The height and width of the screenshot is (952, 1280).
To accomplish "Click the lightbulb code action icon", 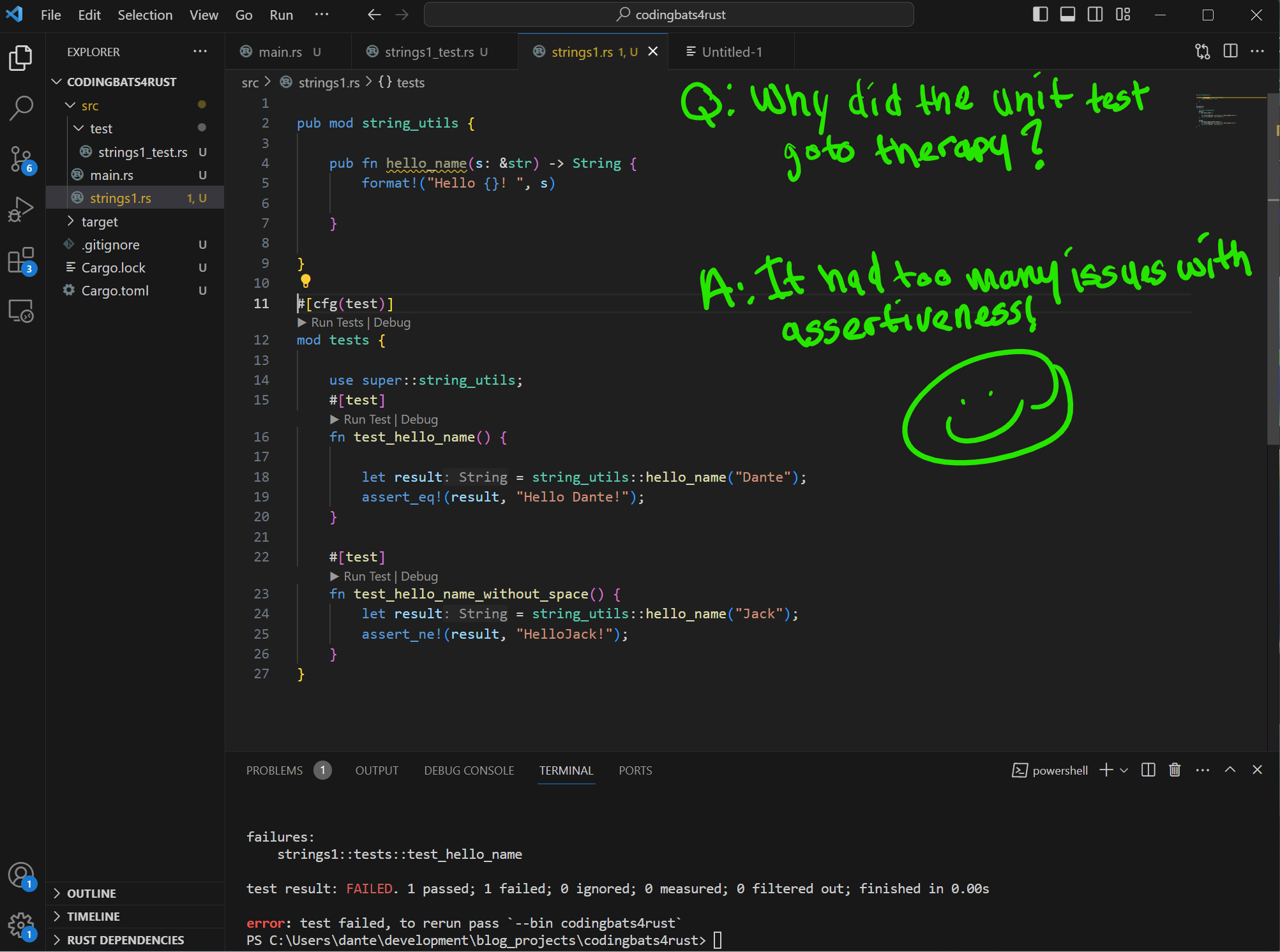I will 306,281.
